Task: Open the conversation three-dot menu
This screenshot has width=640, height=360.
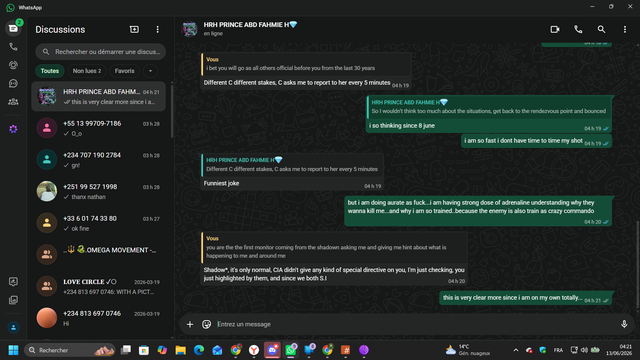Action: click(624, 29)
